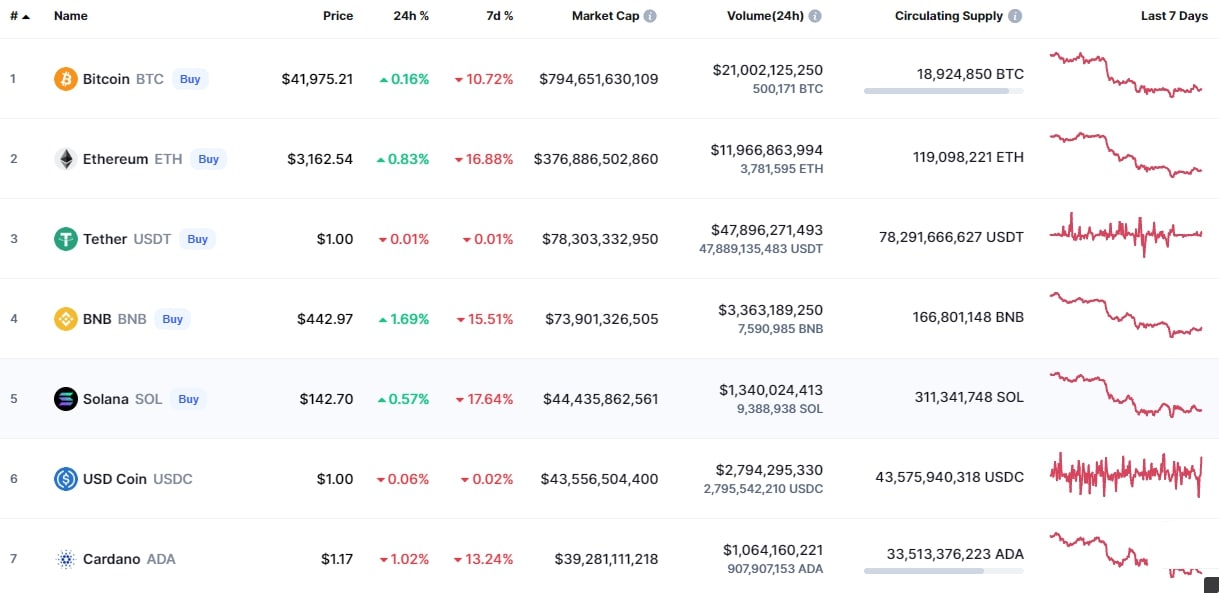
Task: Click Bitcoin circulating supply progress bar
Action: 944,91
